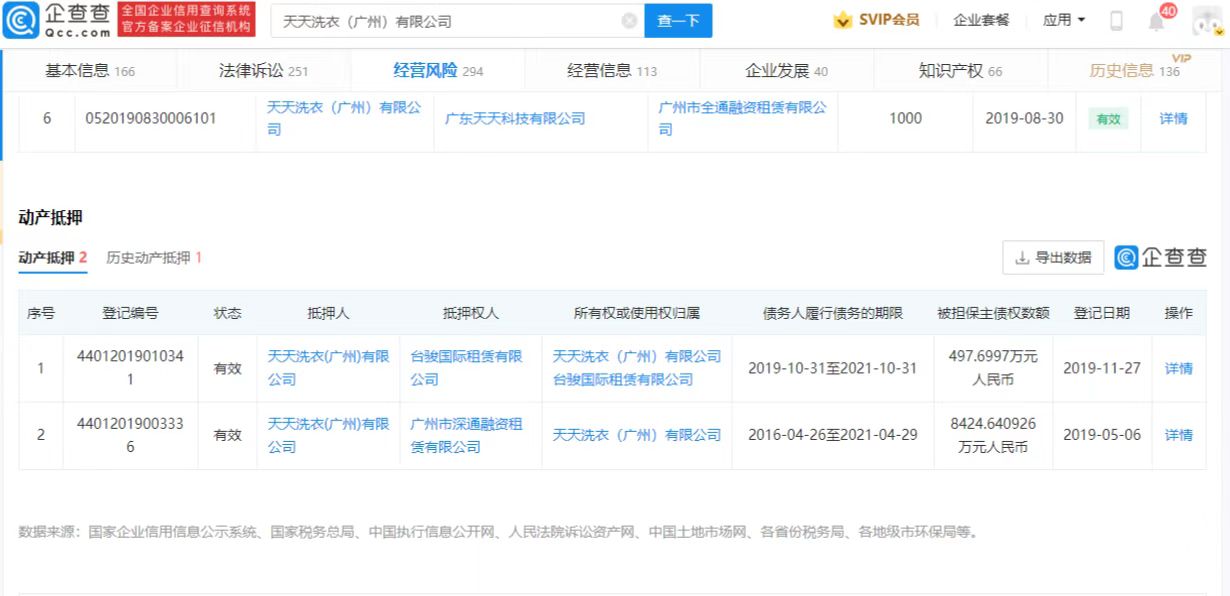Open 详情 for mortgage row 1
The image size is (1230, 596).
[x=1179, y=368]
